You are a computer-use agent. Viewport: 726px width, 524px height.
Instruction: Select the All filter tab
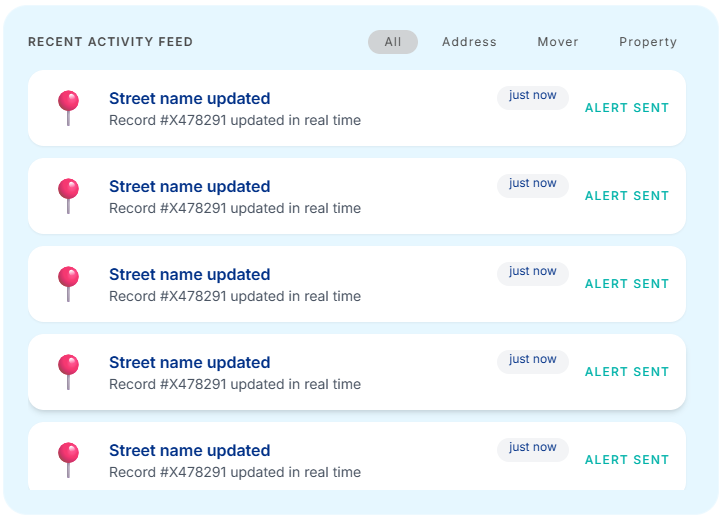point(393,42)
